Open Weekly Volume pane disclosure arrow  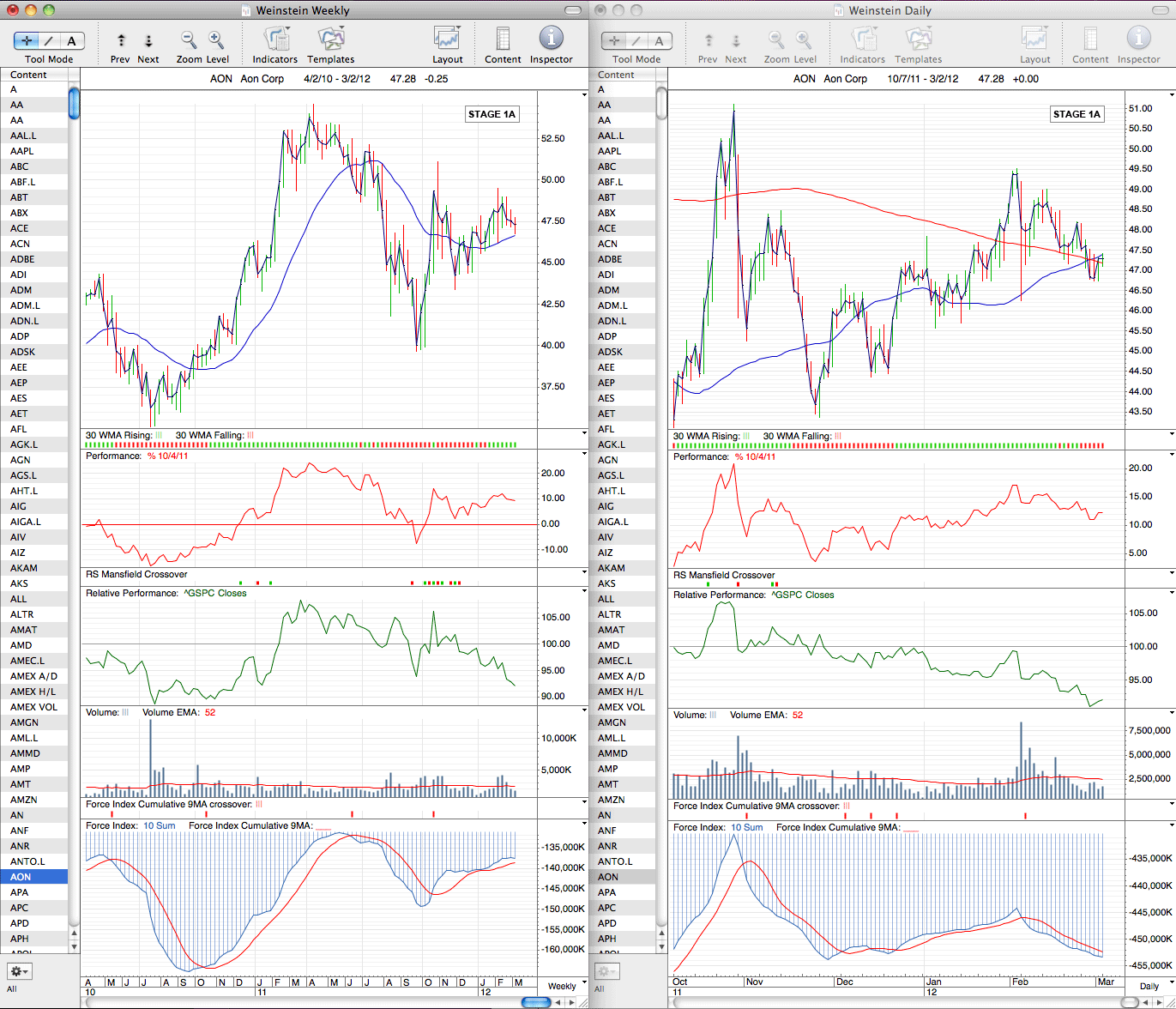pos(584,711)
